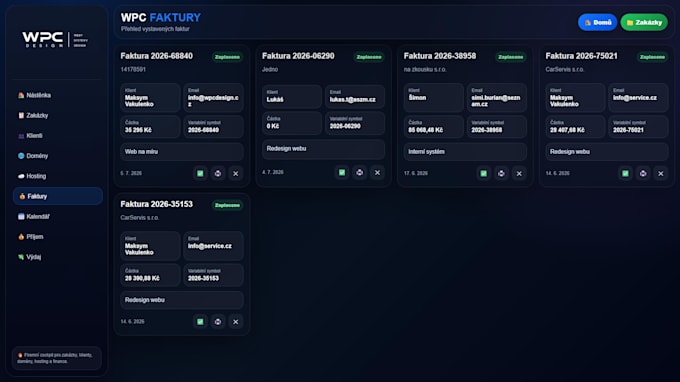The image size is (680, 382).
Task: Click green check icon on Faktura 2026-35153
Action: 200,322
